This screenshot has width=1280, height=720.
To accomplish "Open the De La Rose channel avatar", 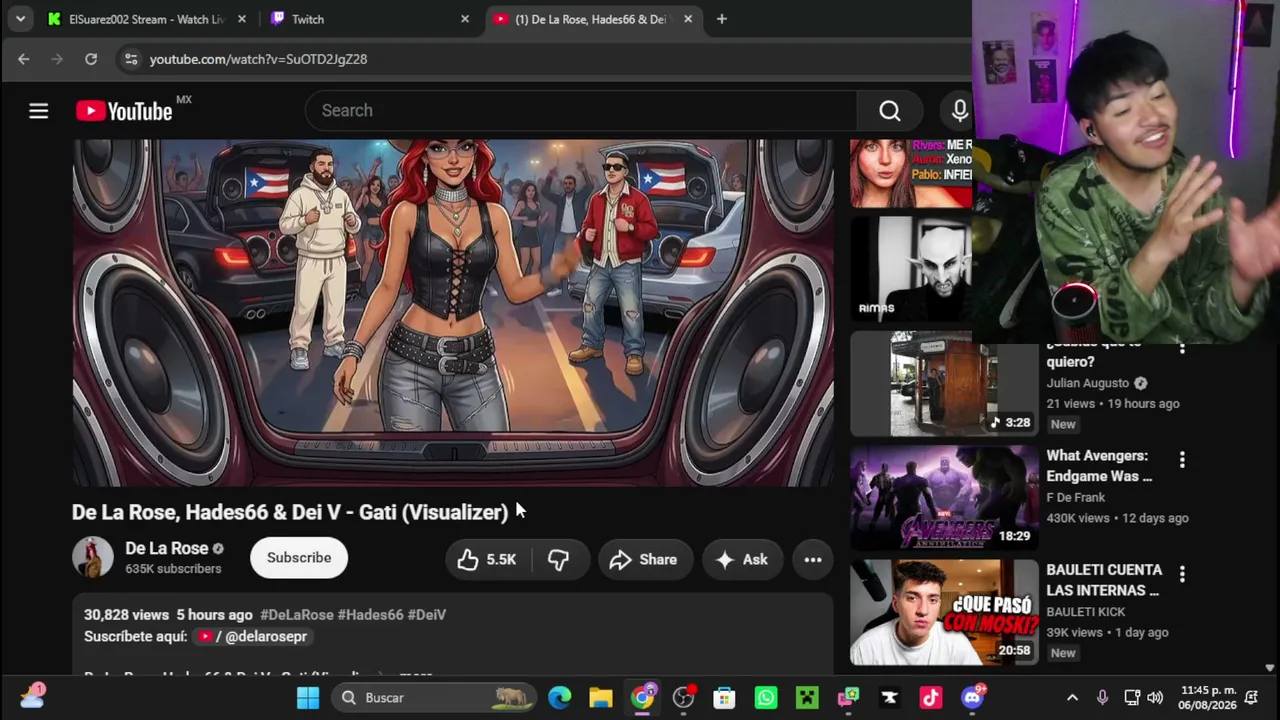I will point(93,558).
